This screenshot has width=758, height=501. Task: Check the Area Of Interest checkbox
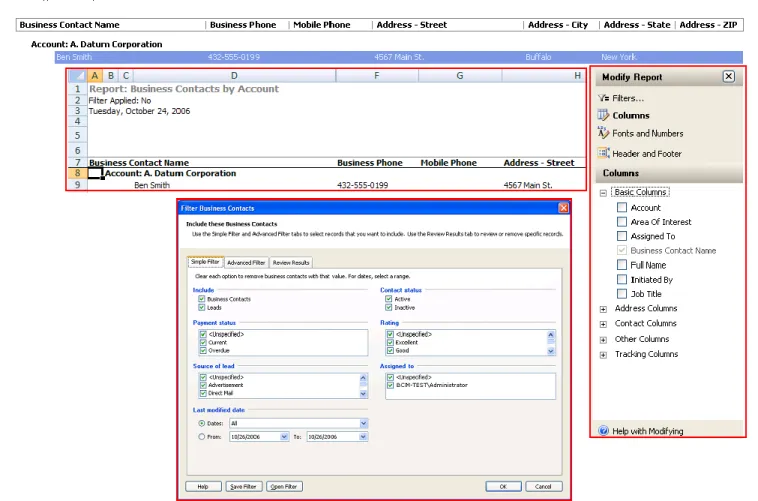[622, 222]
